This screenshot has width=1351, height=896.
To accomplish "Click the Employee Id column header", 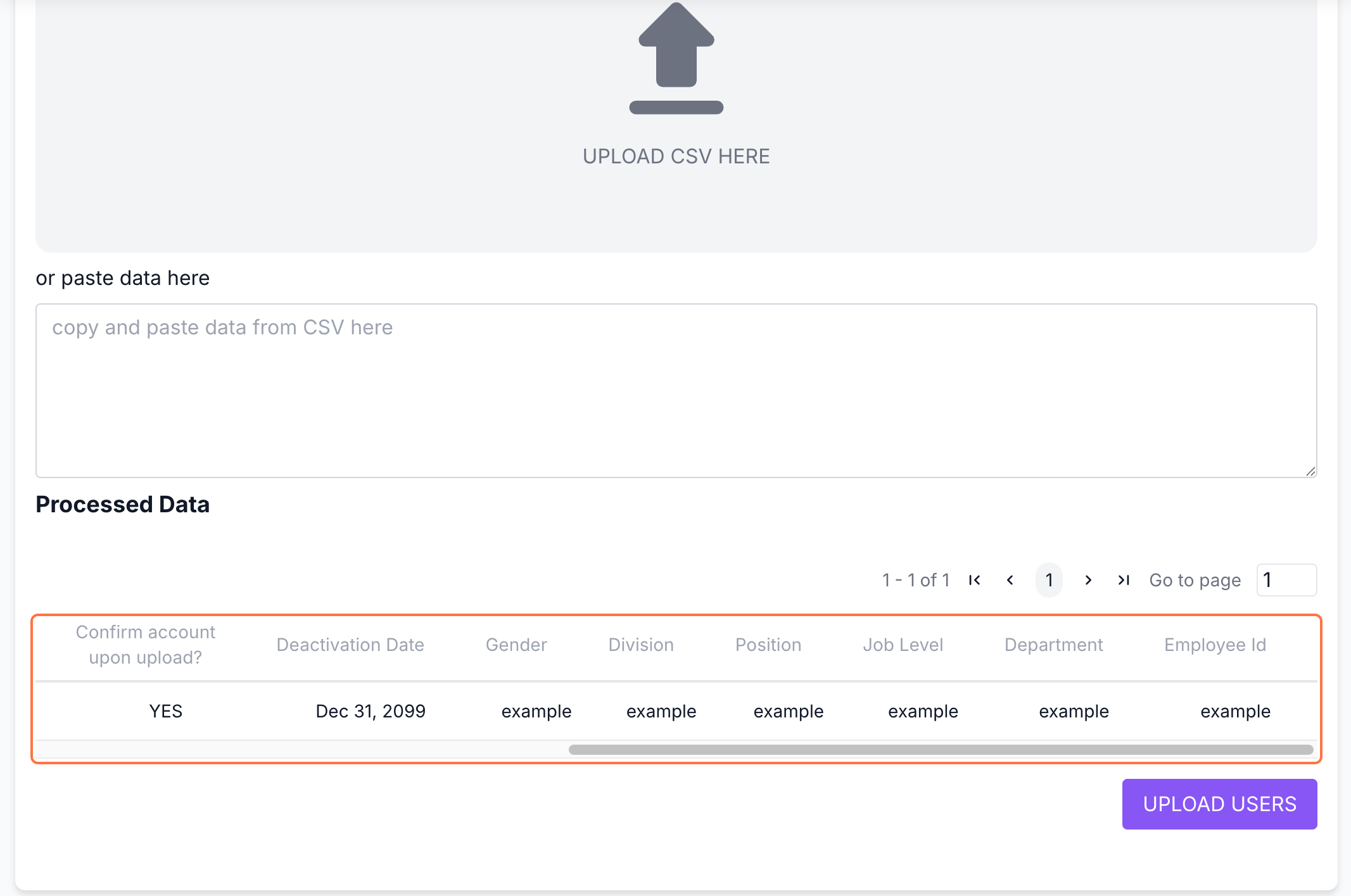I will click(1215, 645).
